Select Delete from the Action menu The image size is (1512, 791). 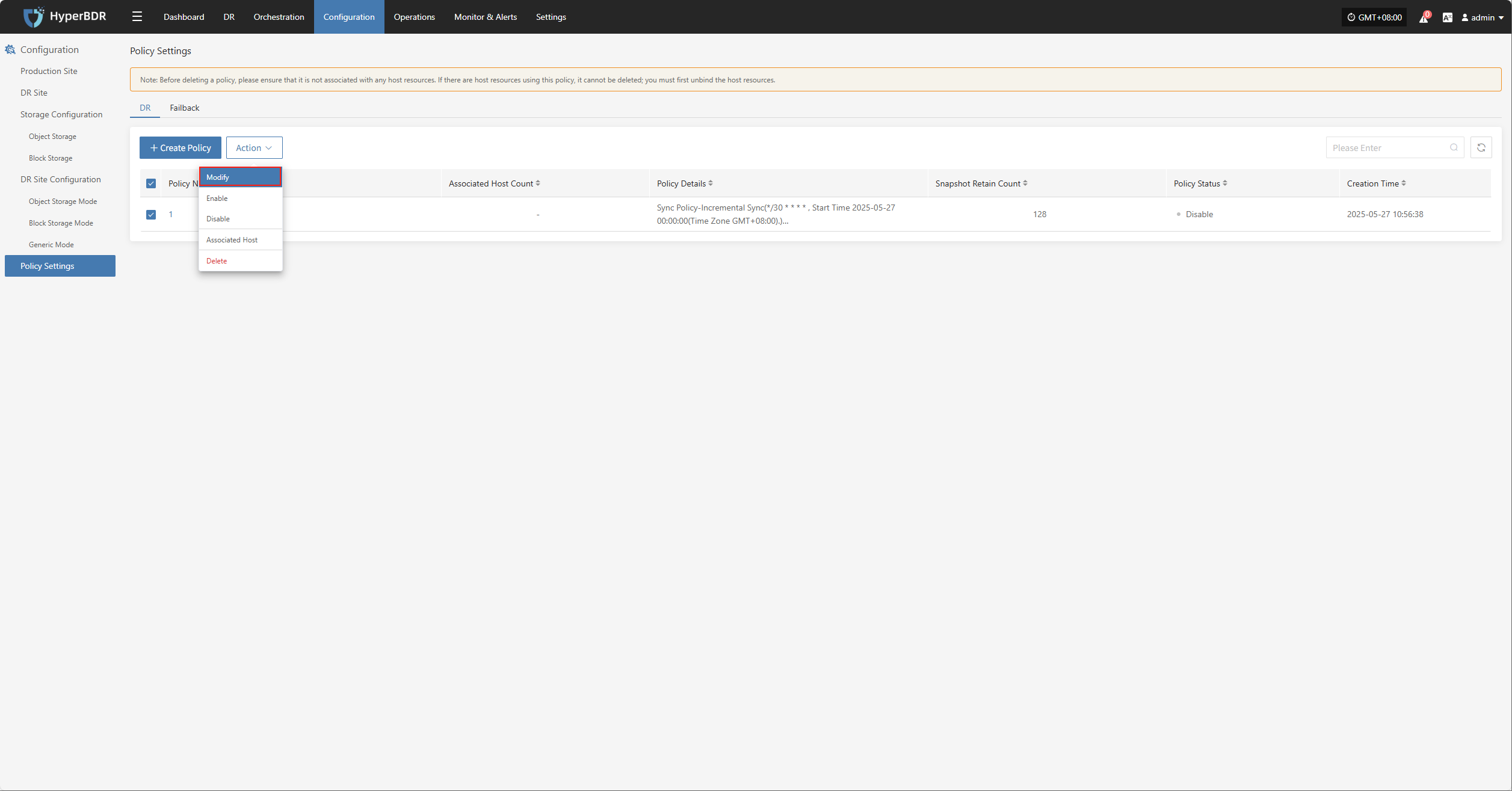[241, 261]
